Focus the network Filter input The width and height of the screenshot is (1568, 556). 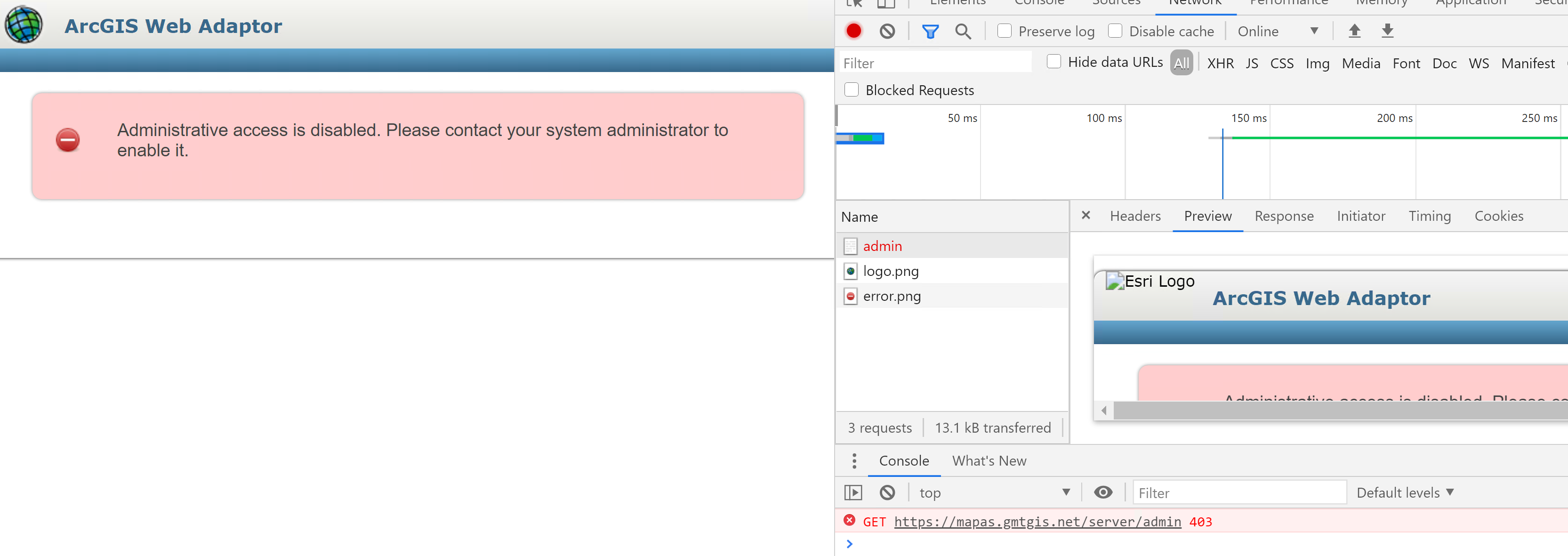pyautogui.click(x=935, y=63)
